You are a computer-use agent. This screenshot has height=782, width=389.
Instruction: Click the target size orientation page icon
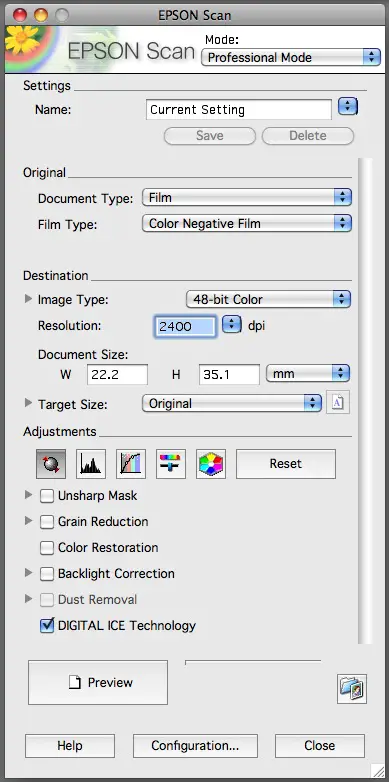[338, 402]
